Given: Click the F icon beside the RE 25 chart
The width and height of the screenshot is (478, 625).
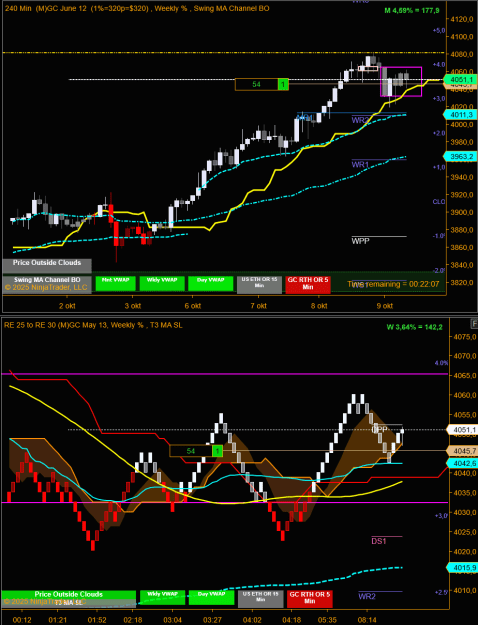Looking at the screenshot, I should click(474, 323).
